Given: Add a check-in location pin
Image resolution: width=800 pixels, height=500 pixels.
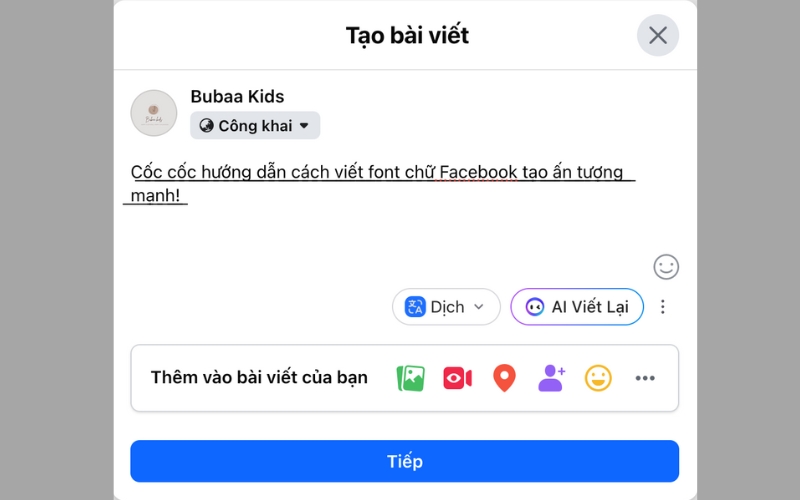Looking at the screenshot, I should 504,378.
